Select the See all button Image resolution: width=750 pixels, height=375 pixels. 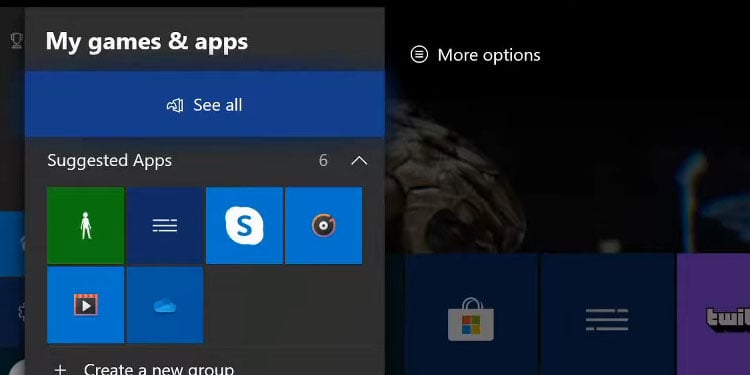point(205,105)
